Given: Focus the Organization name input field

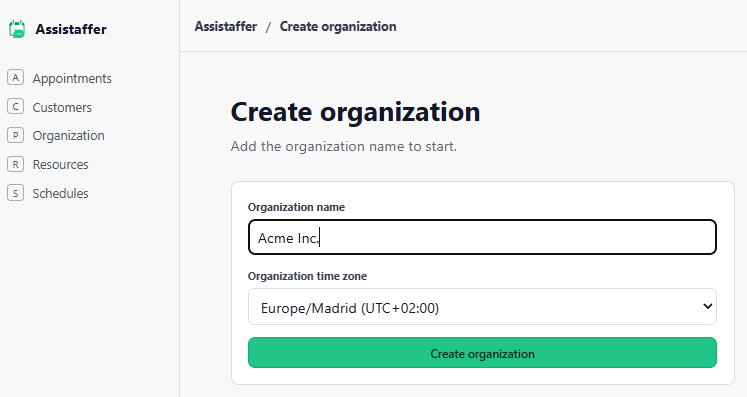Looking at the screenshot, I should point(482,237).
